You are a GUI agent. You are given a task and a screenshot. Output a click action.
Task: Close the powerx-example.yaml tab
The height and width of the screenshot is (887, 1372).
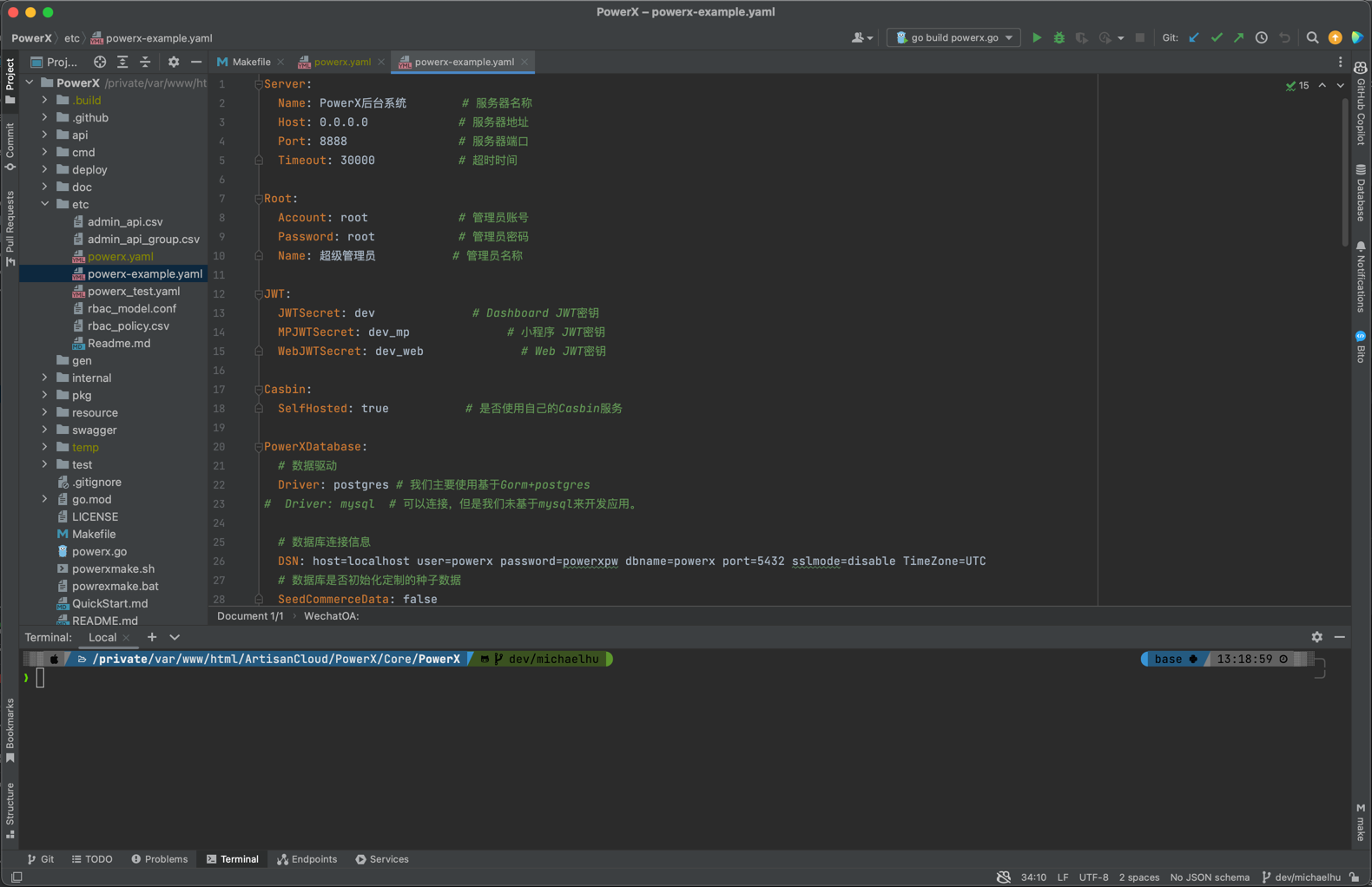pos(524,62)
